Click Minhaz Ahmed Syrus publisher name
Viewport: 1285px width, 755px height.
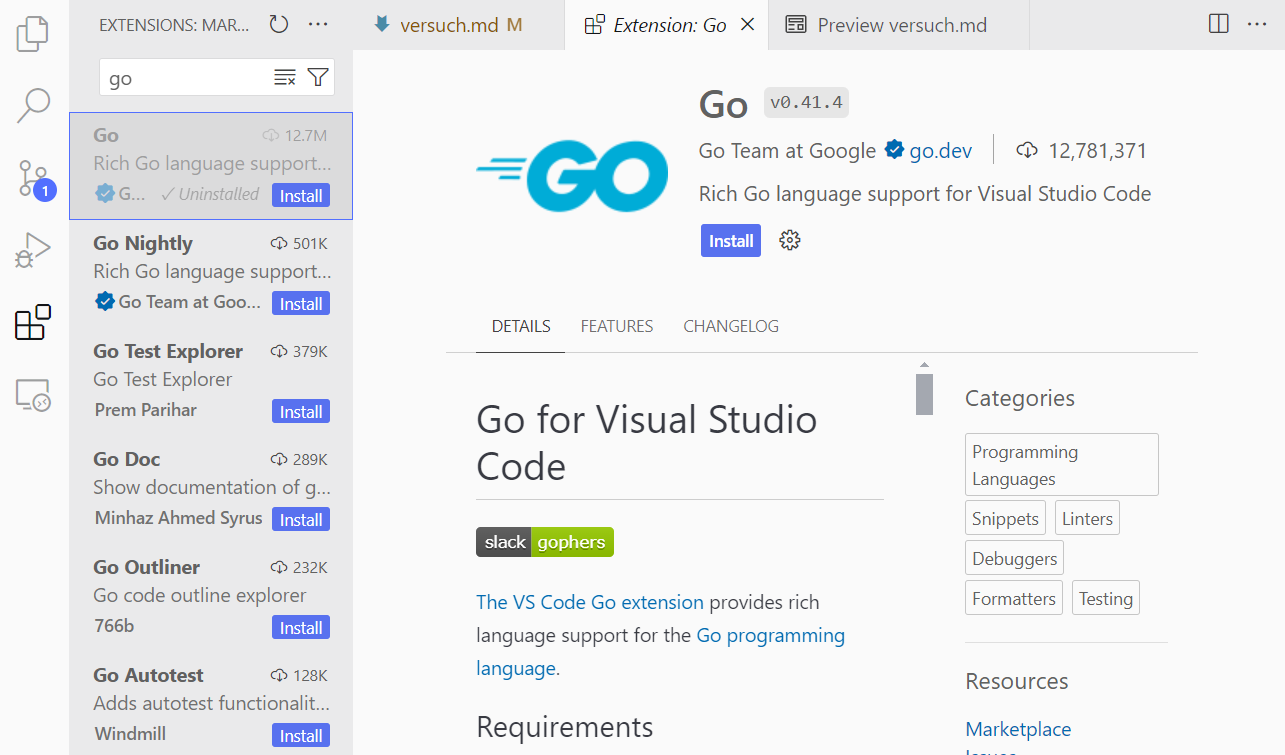178,518
